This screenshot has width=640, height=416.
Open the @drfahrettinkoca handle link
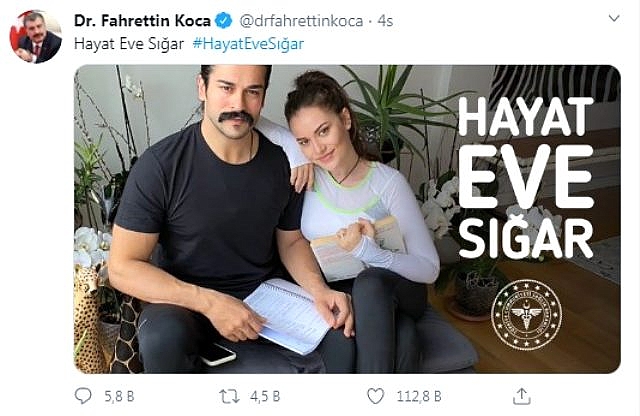click(296, 21)
